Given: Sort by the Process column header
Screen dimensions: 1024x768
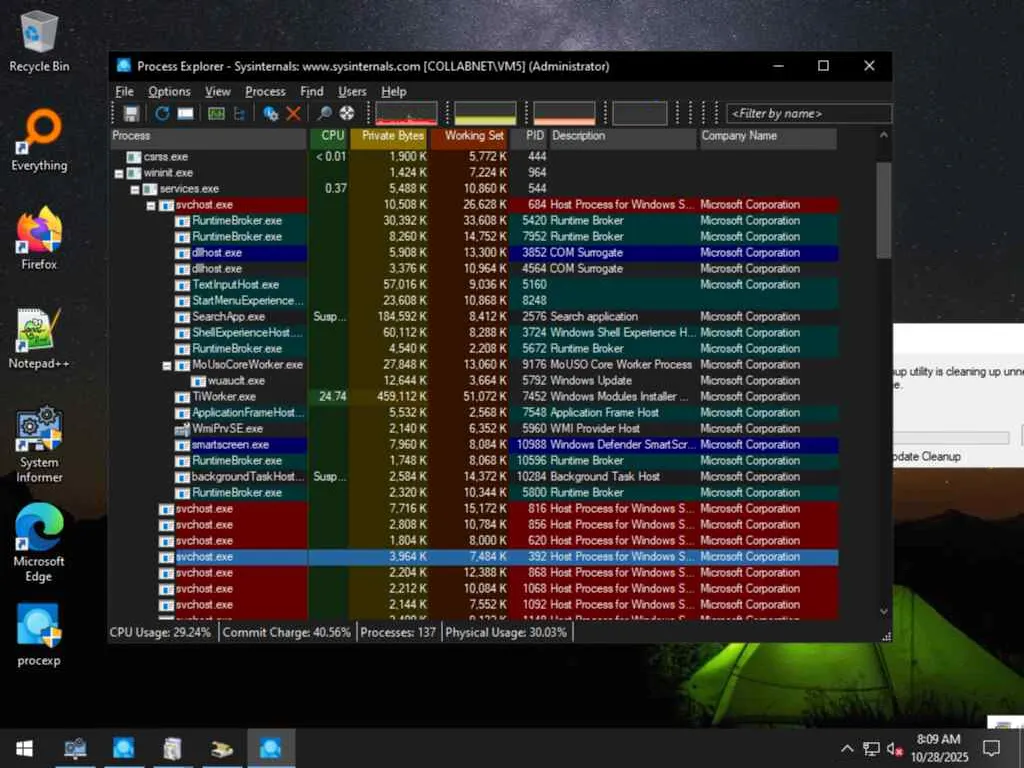Looking at the screenshot, I should pyautogui.click(x=208, y=136).
